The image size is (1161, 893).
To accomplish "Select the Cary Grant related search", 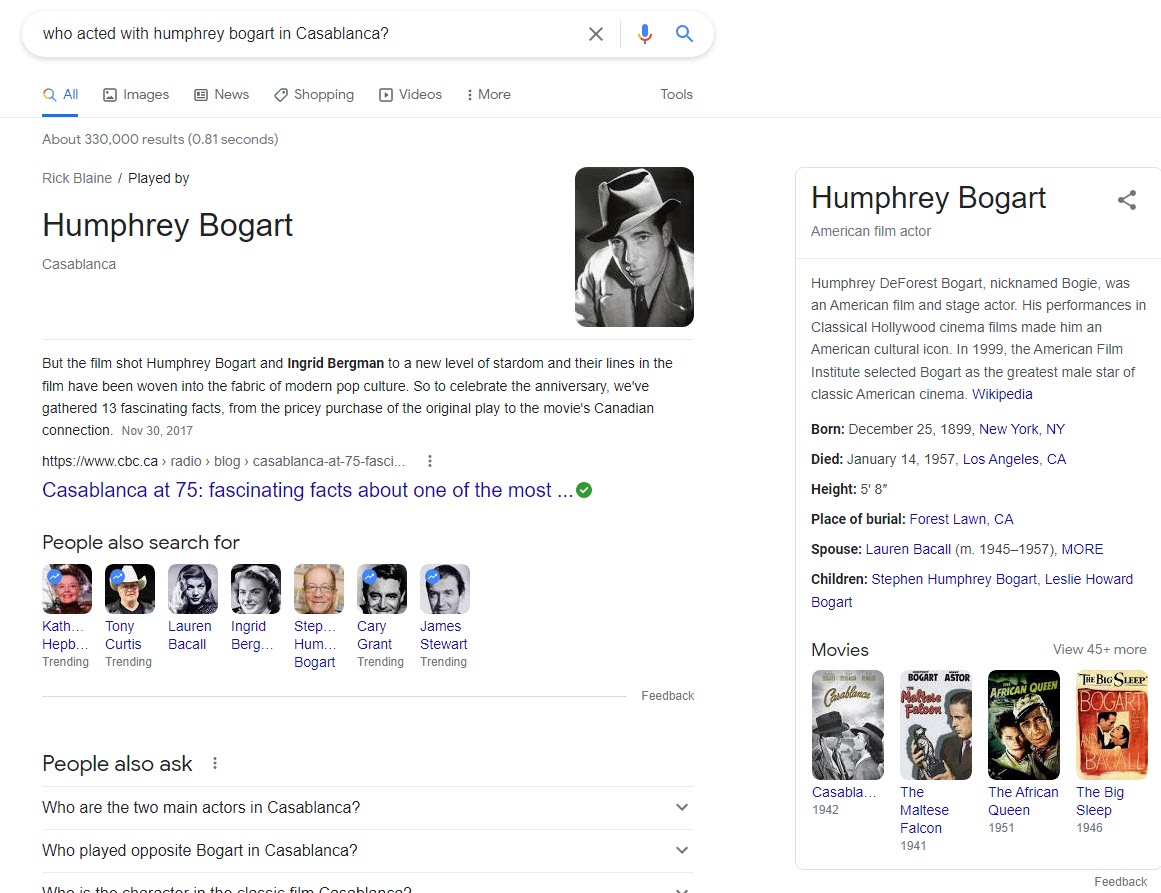I will point(381,616).
